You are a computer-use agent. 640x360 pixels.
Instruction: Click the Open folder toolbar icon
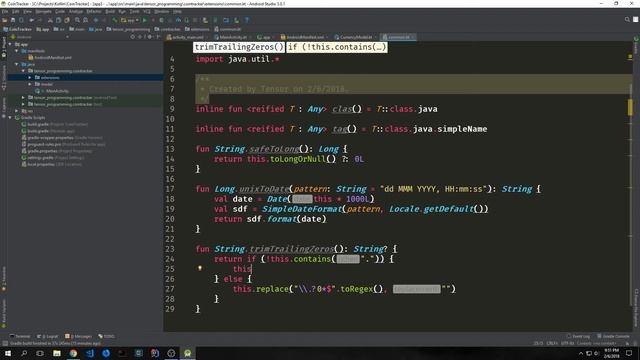click(x=5, y=20)
